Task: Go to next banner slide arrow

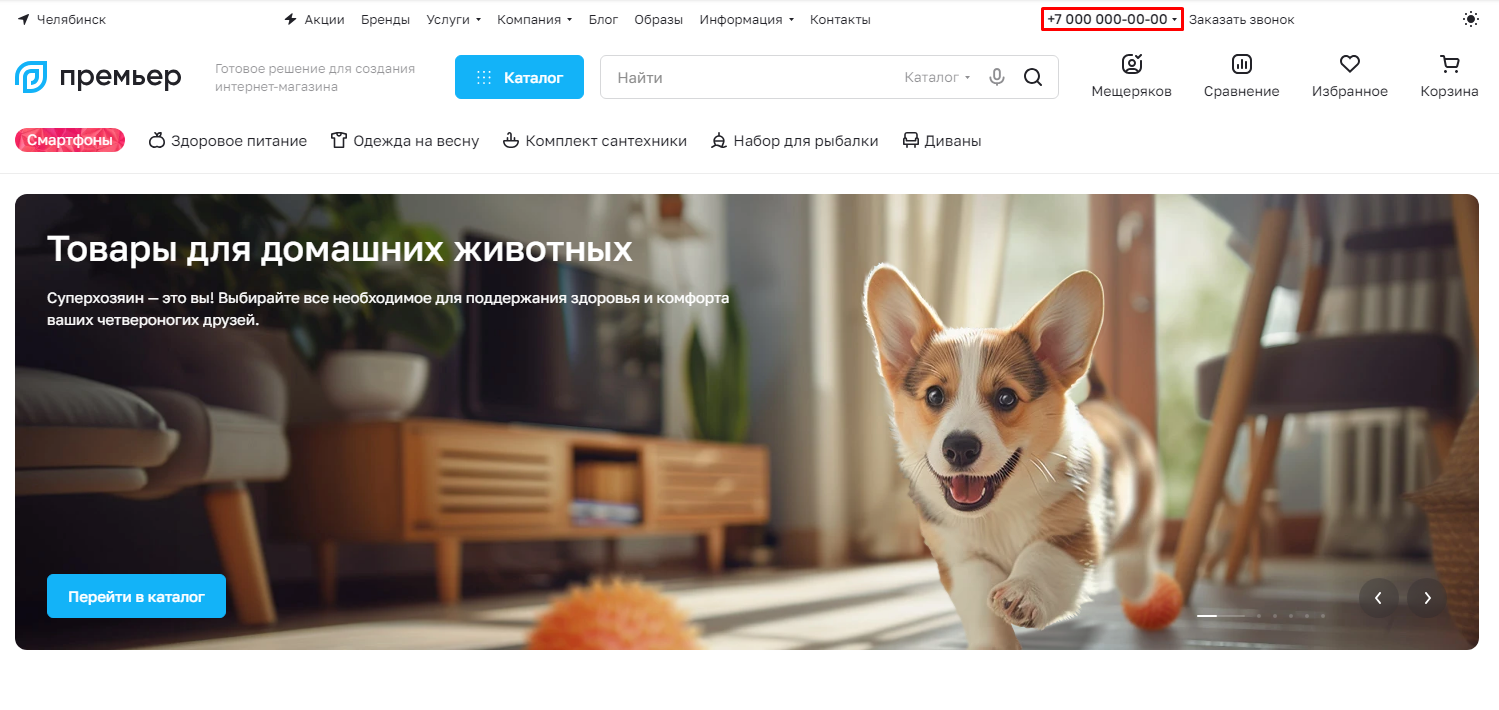Action: click(1427, 598)
